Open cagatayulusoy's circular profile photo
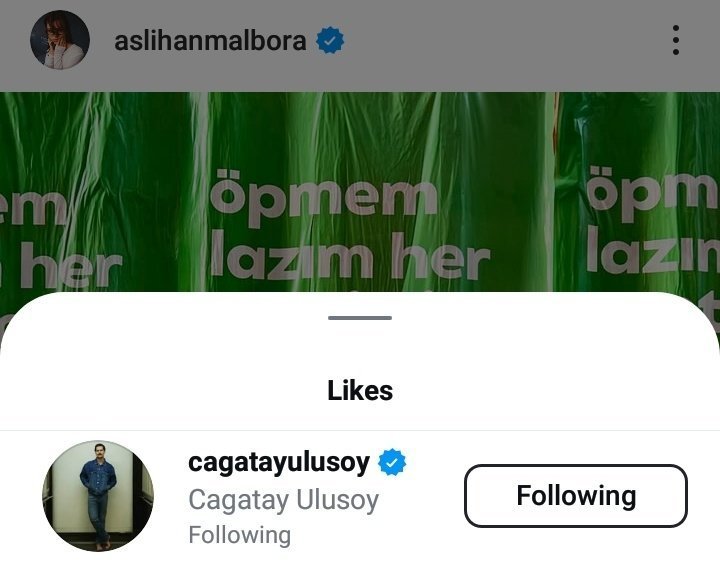Screen dimensions: 720x565 pos(98,496)
